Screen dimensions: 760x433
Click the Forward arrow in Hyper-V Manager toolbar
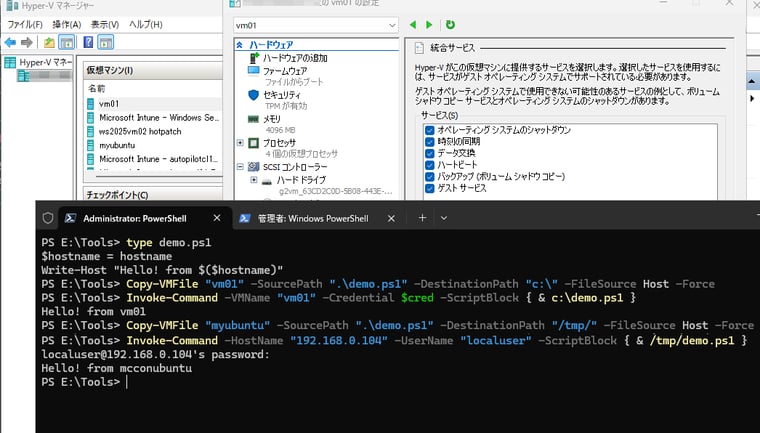(27, 43)
